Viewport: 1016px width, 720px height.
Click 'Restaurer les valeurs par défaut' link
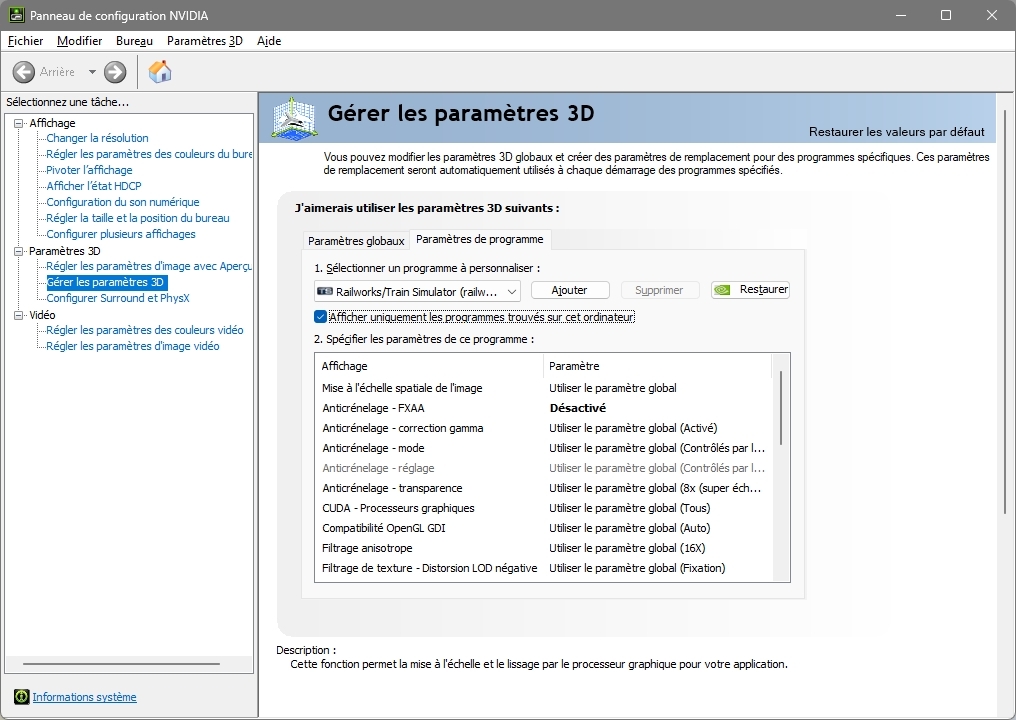click(896, 132)
